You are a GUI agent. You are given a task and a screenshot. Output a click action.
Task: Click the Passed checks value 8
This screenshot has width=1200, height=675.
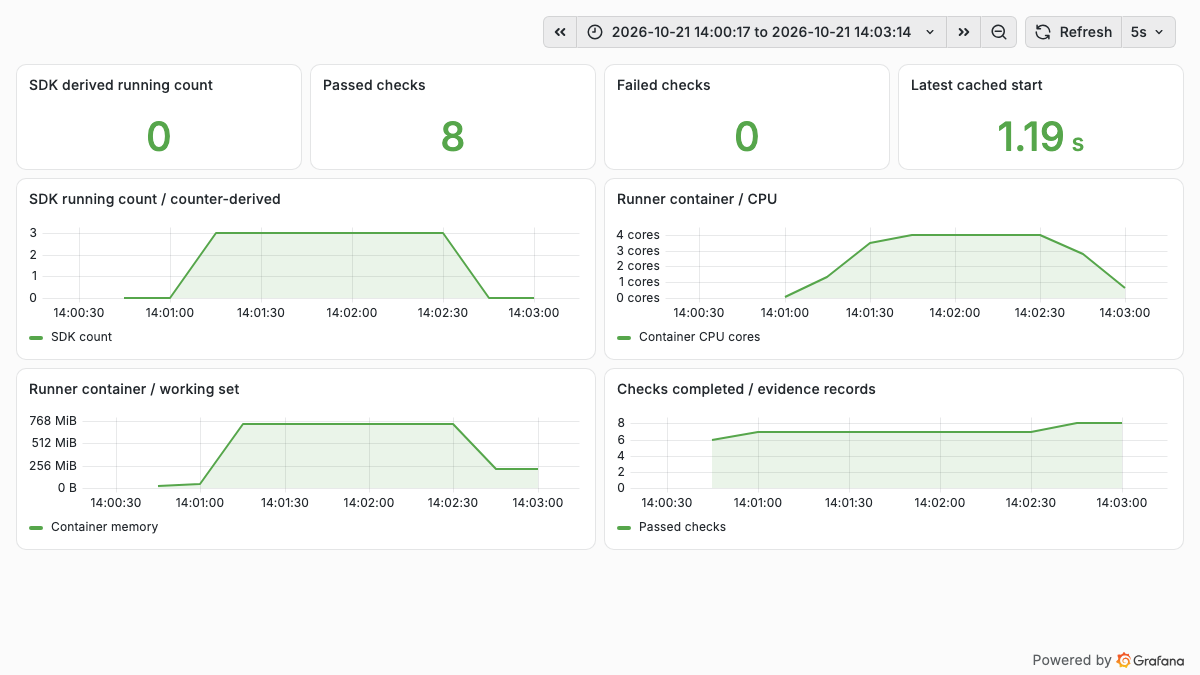(x=453, y=137)
